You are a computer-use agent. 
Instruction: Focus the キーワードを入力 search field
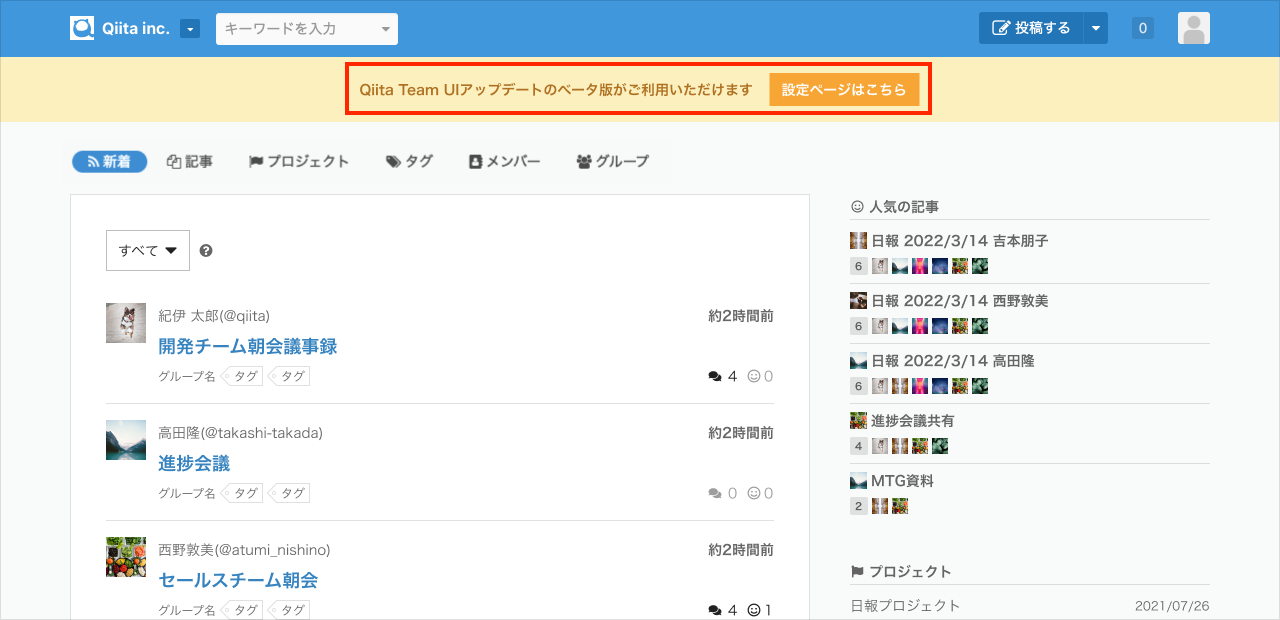tap(307, 29)
